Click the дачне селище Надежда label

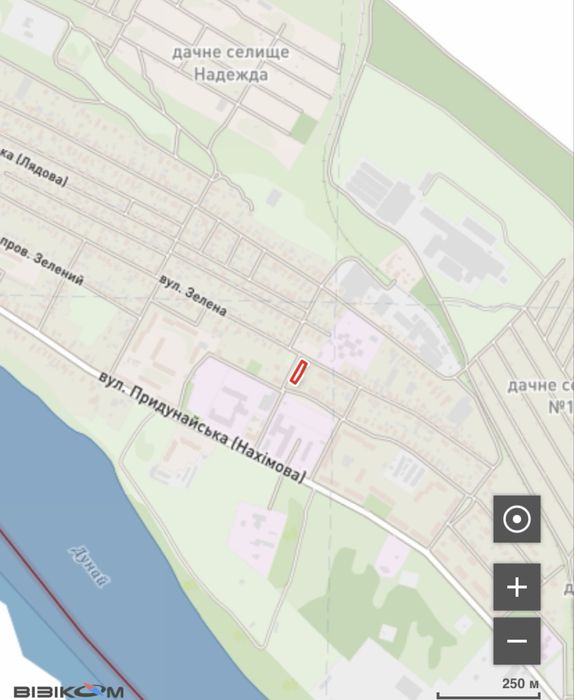point(231,63)
